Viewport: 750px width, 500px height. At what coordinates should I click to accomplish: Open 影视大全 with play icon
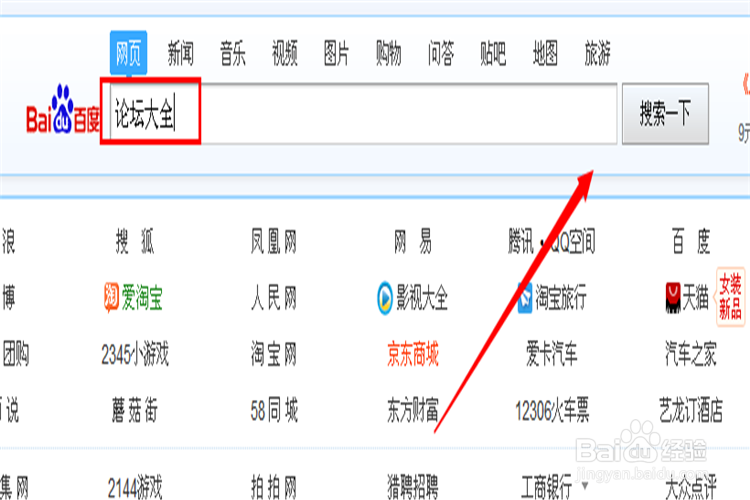coord(412,298)
